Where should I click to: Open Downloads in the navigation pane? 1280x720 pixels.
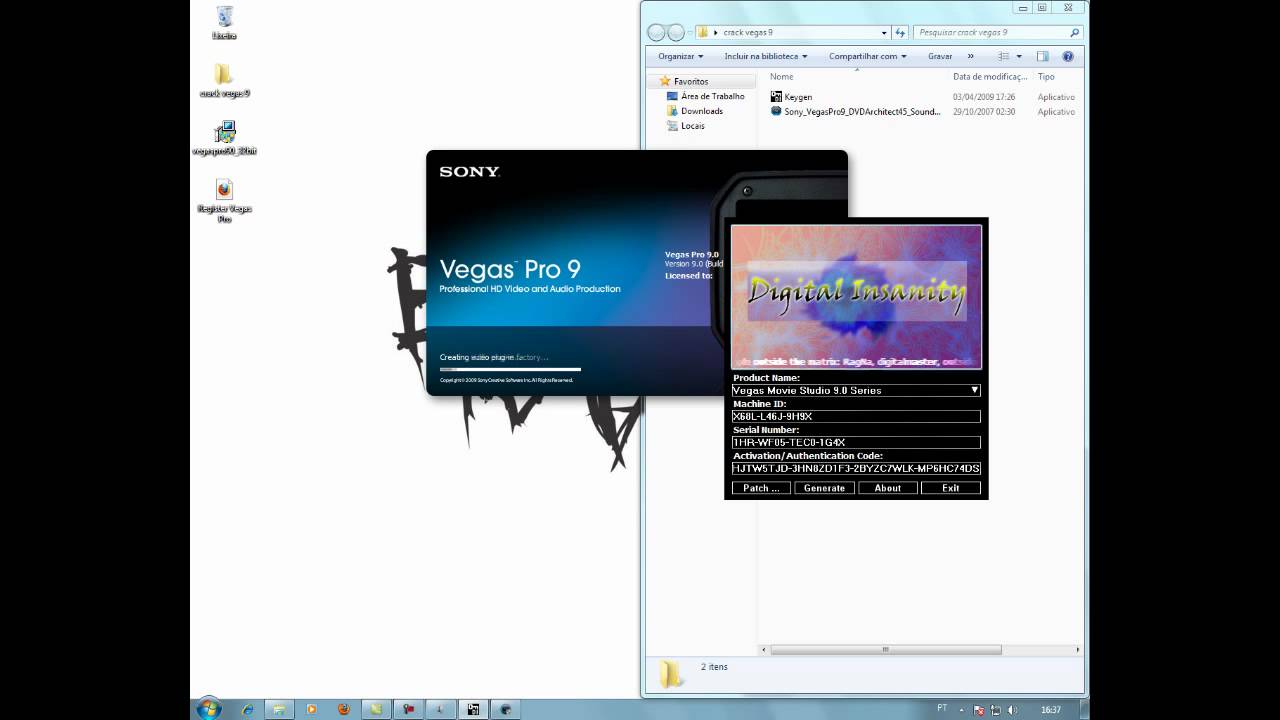click(702, 111)
